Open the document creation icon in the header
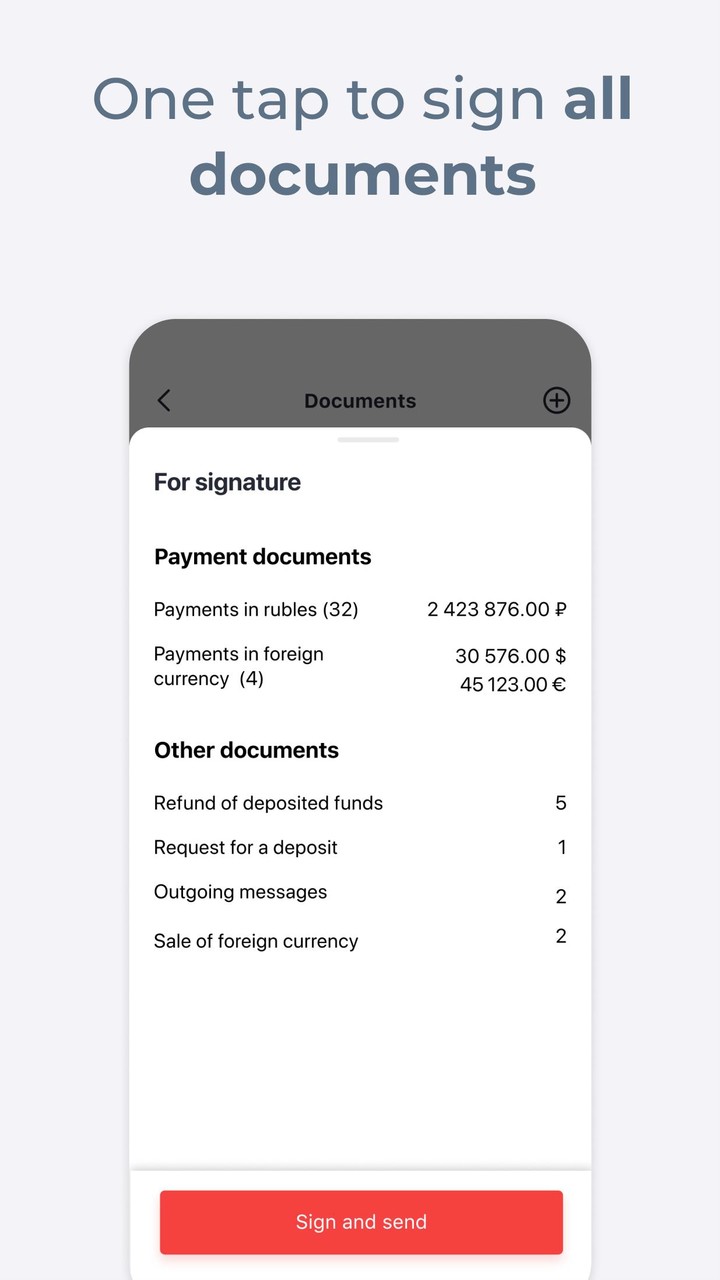Screen dimensions: 720x1280 [557, 400]
